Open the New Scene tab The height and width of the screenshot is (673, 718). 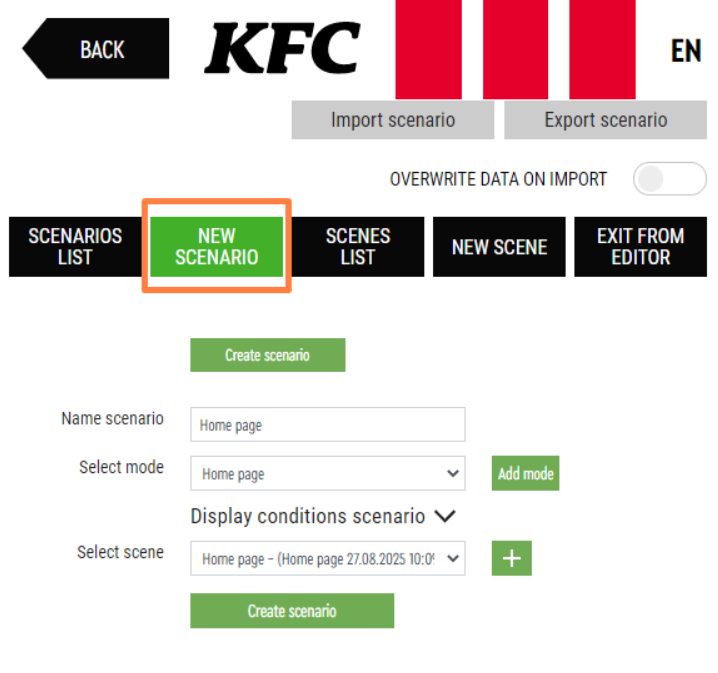click(499, 246)
